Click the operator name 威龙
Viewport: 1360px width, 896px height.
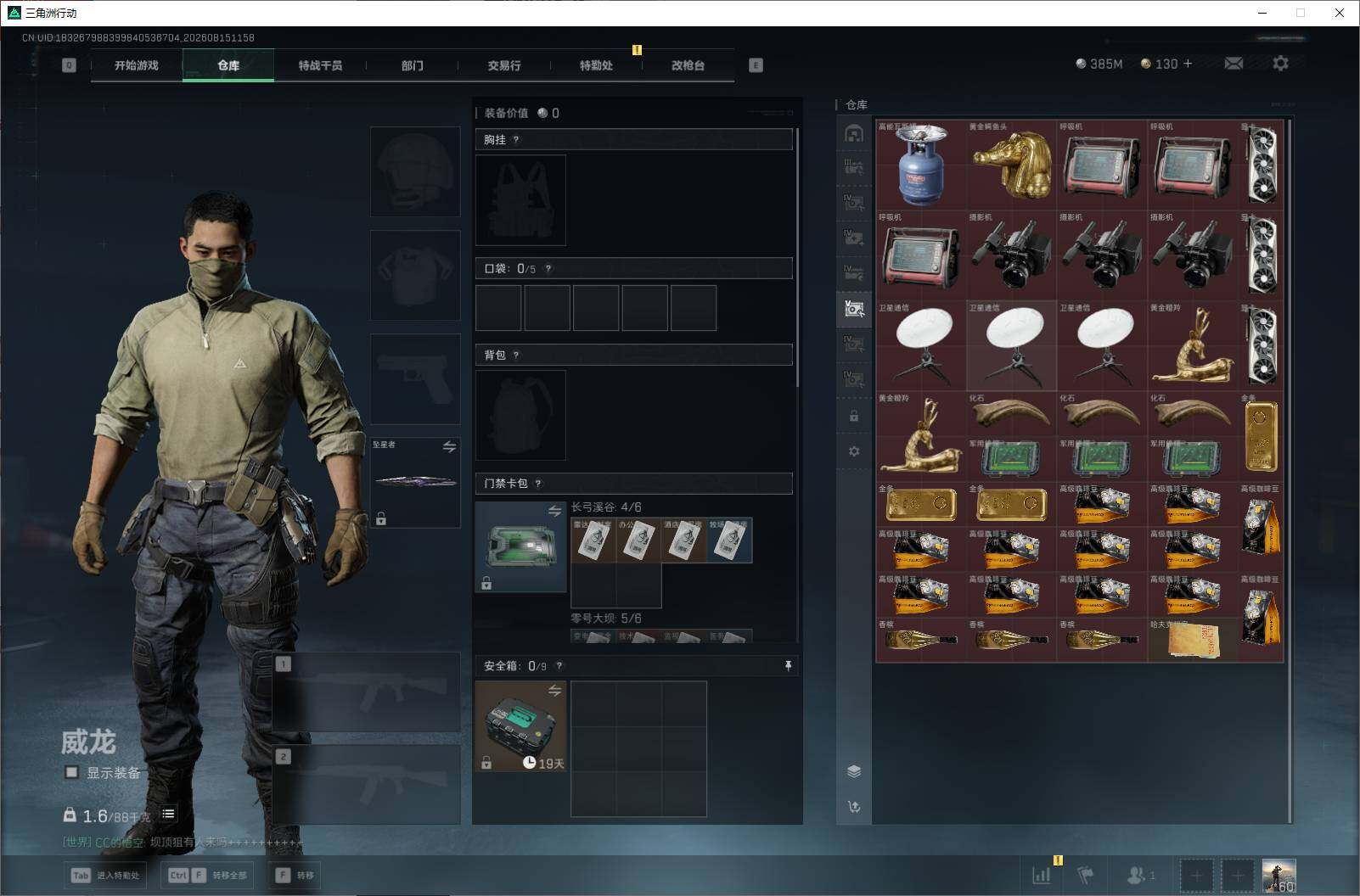pyautogui.click(x=88, y=742)
